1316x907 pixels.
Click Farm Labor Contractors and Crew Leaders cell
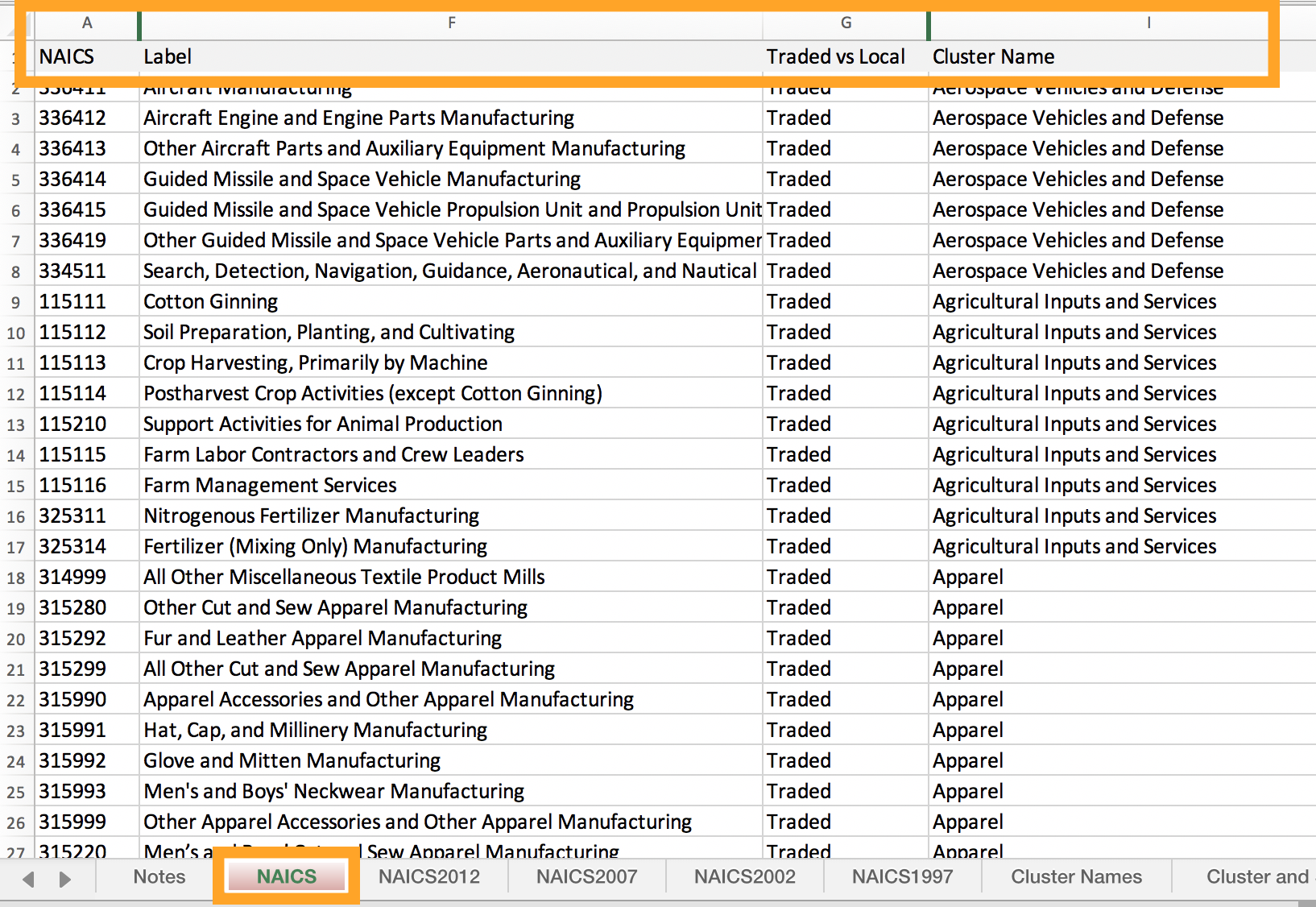[x=452, y=454]
